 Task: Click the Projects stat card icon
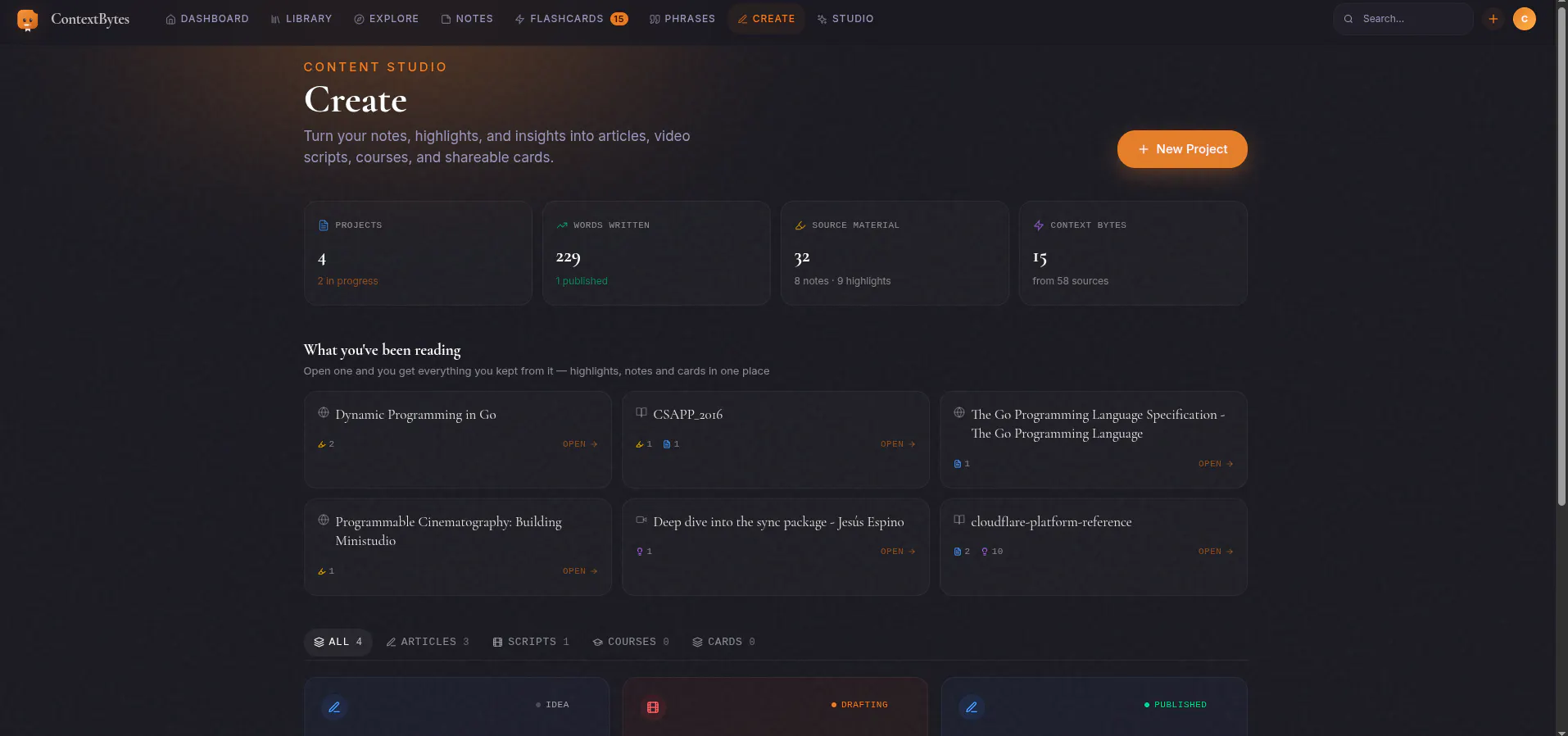click(324, 225)
